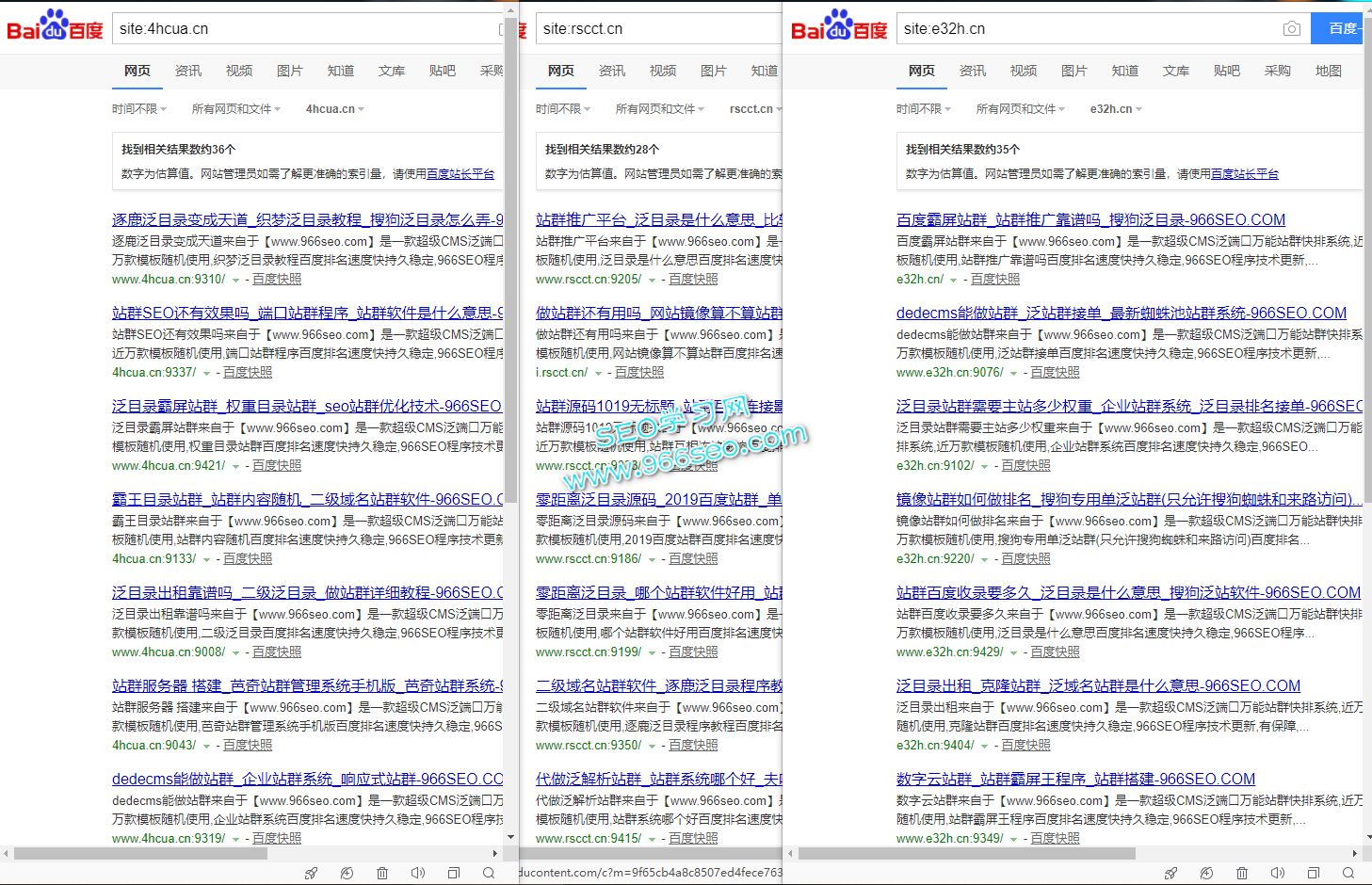The height and width of the screenshot is (885, 1372).
Task: Open 百度快照 for www.rscct.cn:9205/ result
Action: 693,280
